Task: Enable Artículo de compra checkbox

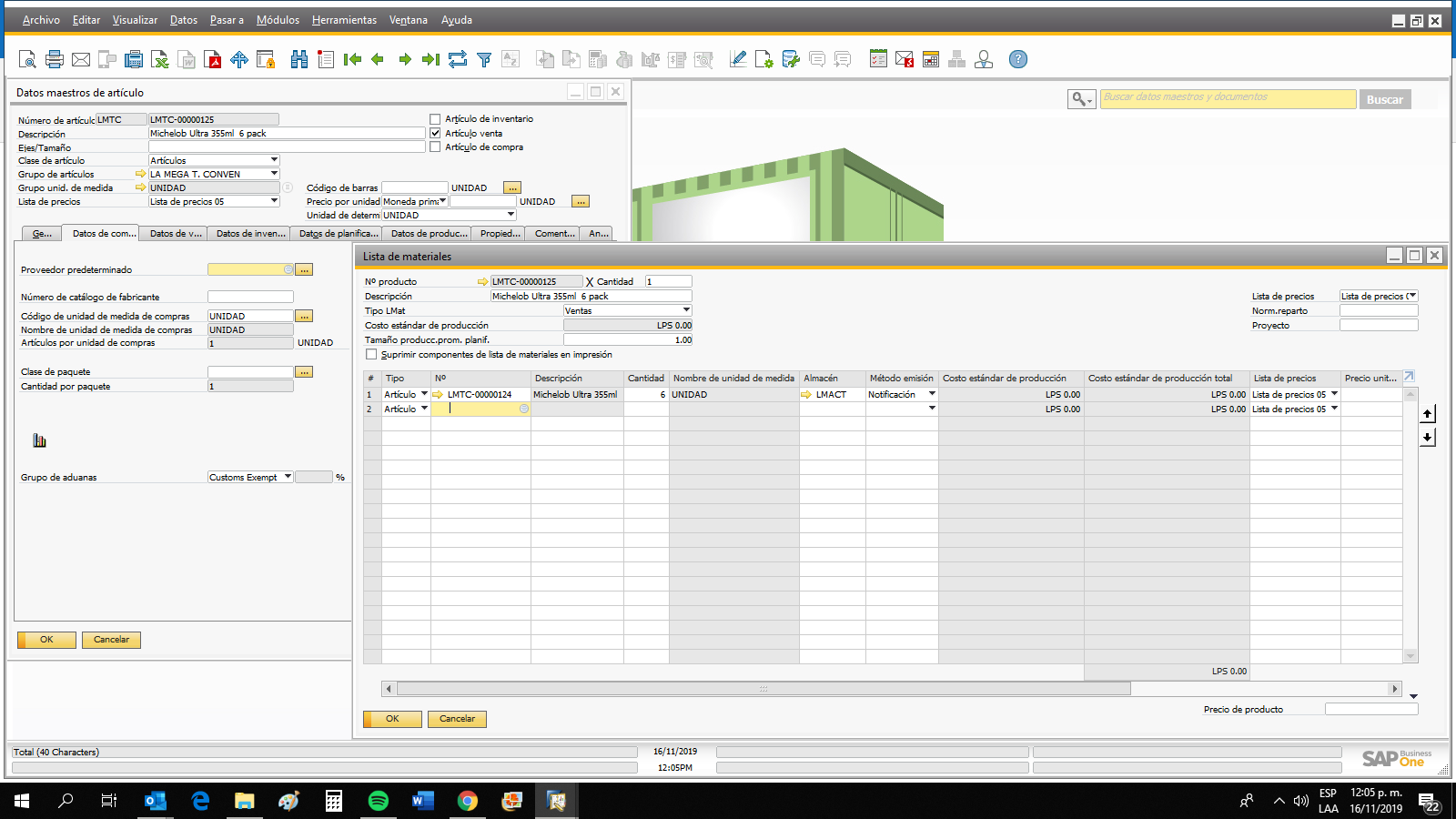Action: pyautogui.click(x=435, y=147)
